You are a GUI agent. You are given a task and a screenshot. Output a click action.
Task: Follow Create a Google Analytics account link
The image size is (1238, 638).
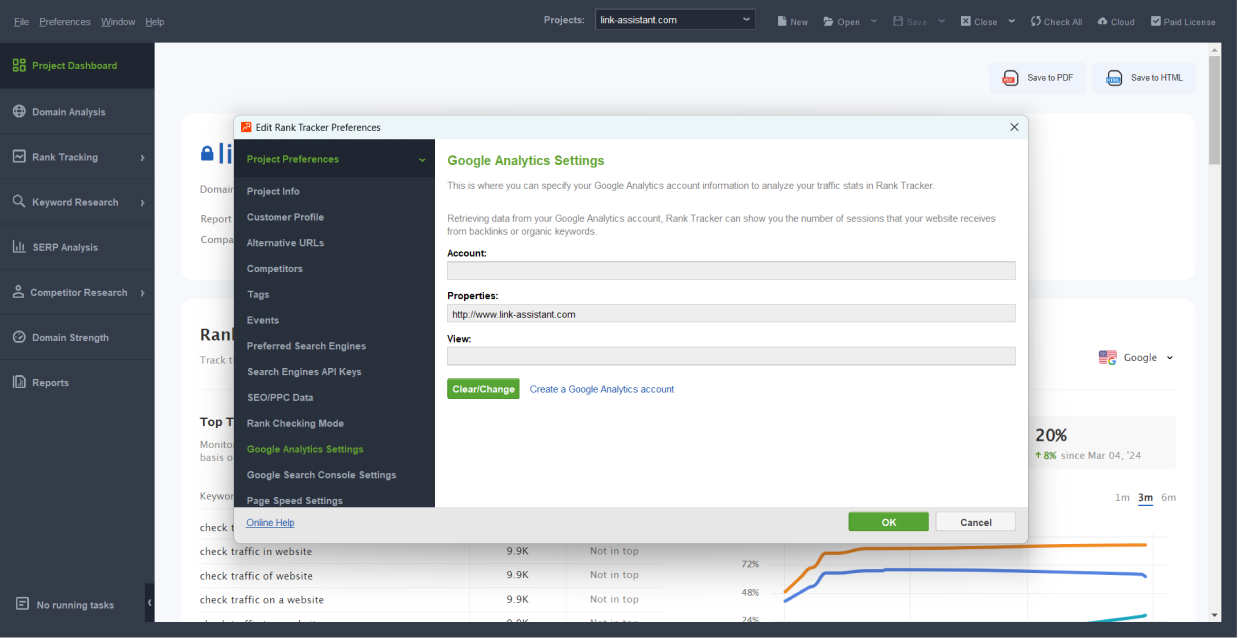click(x=602, y=389)
